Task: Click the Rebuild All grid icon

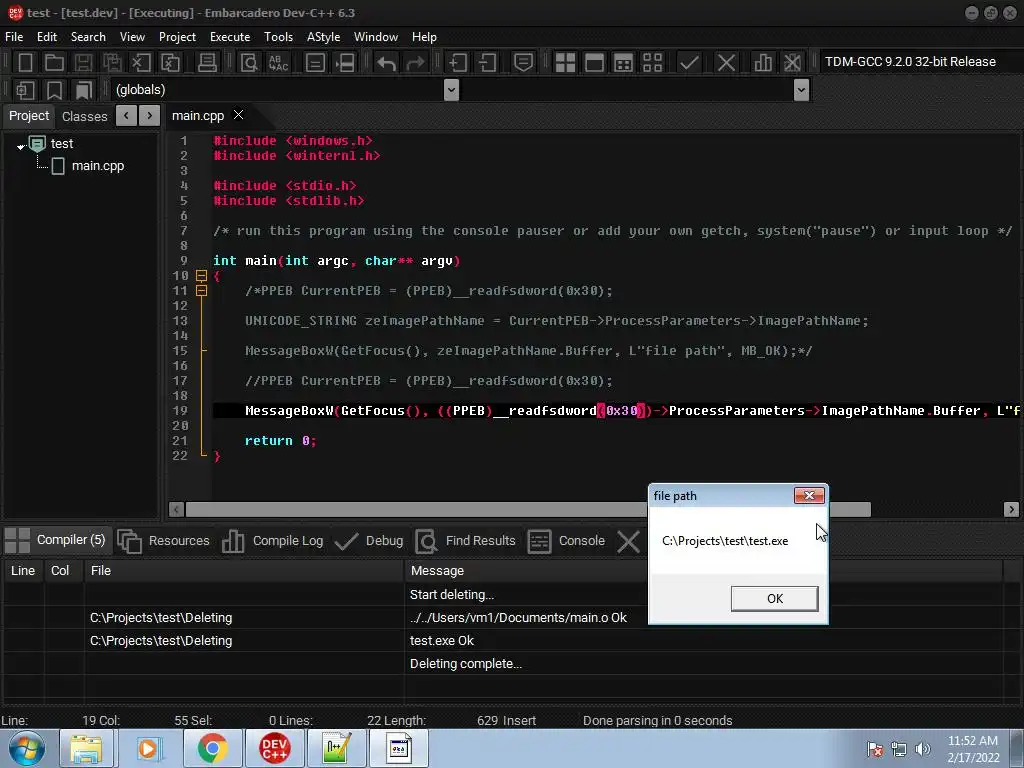Action: 652,63
